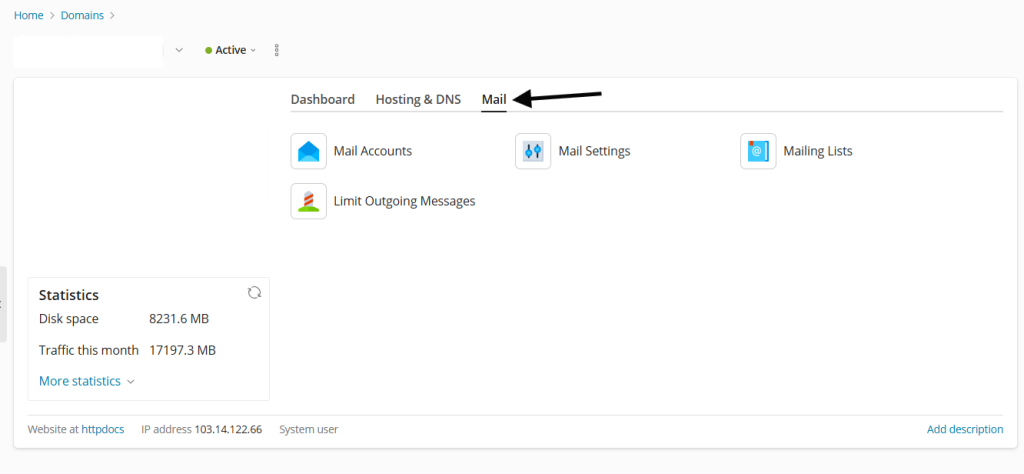
Task: Open the httpdocs website folder link
Action: coord(103,429)
